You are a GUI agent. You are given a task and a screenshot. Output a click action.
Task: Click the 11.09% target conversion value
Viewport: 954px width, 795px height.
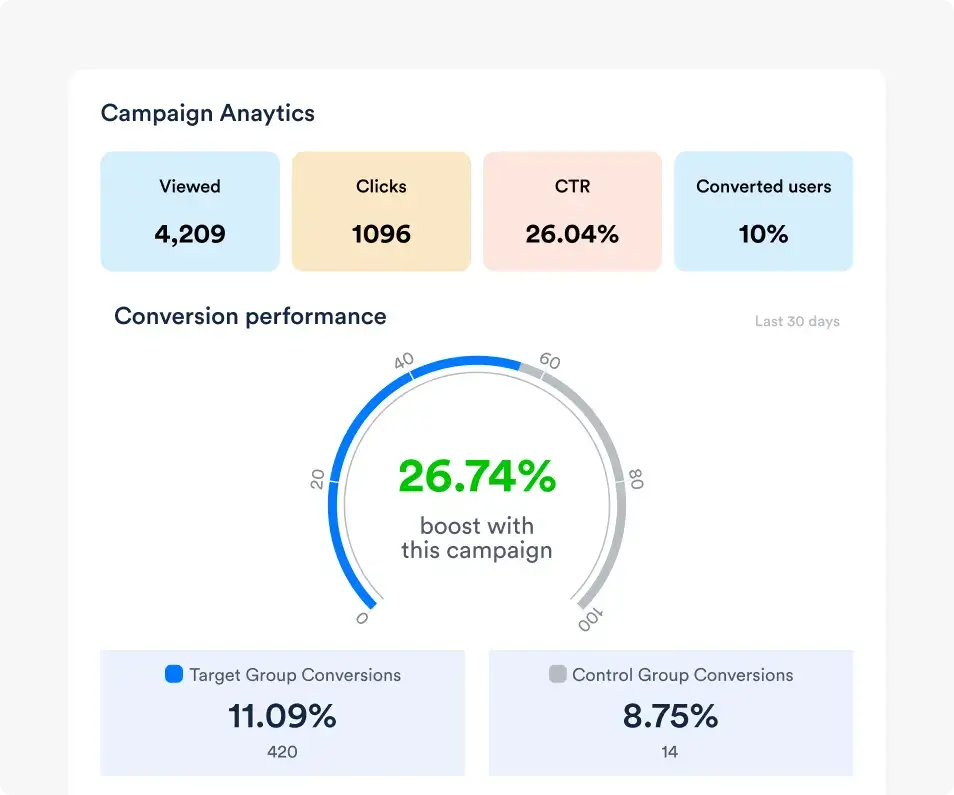tap(282, 716)
